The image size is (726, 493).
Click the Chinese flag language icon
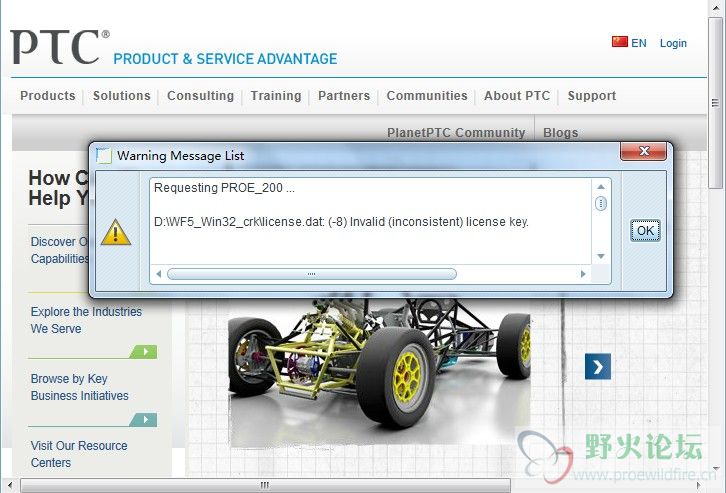point(620,42)
